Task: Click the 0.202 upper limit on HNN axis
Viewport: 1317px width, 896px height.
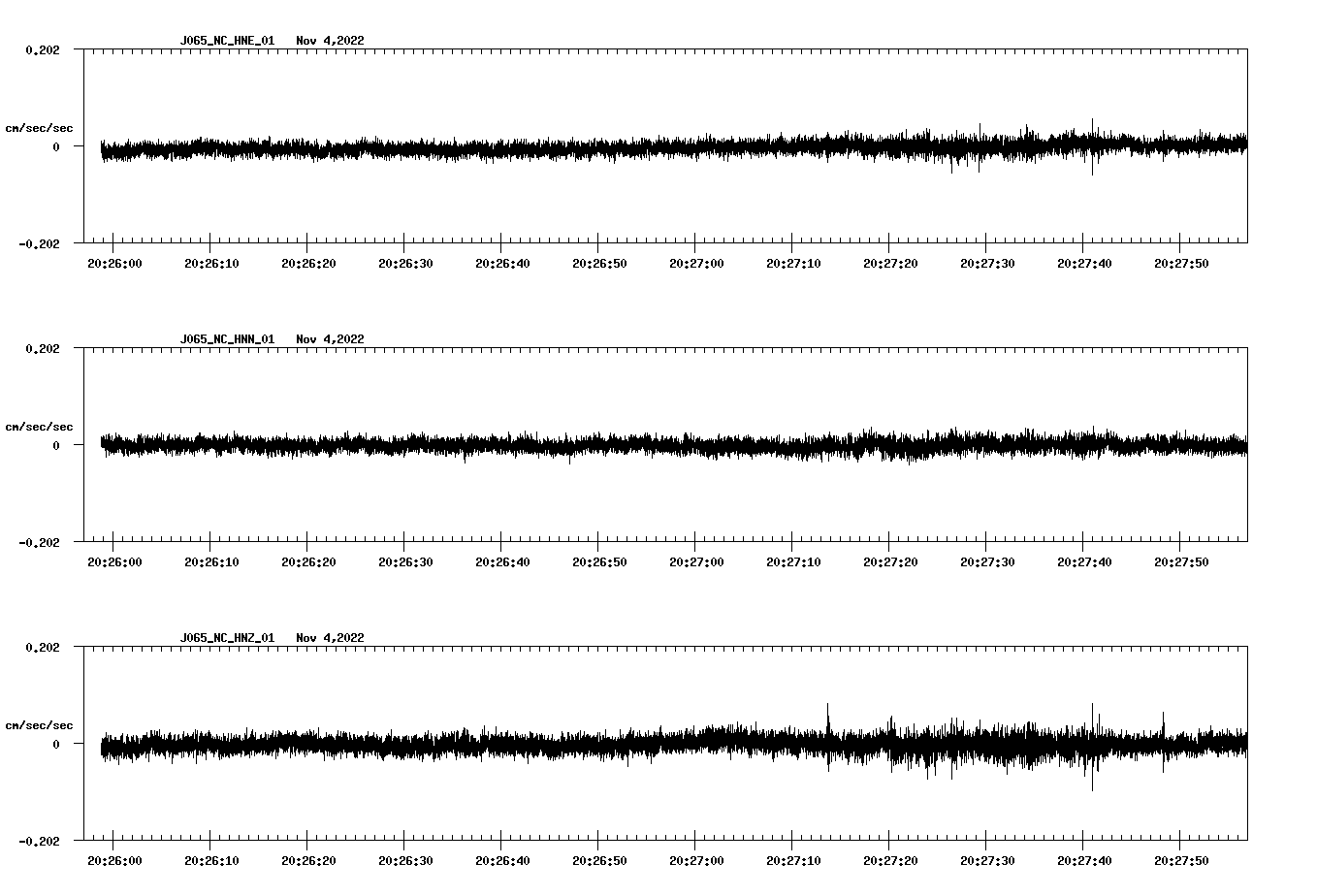Action: click(x=42, y=348)
